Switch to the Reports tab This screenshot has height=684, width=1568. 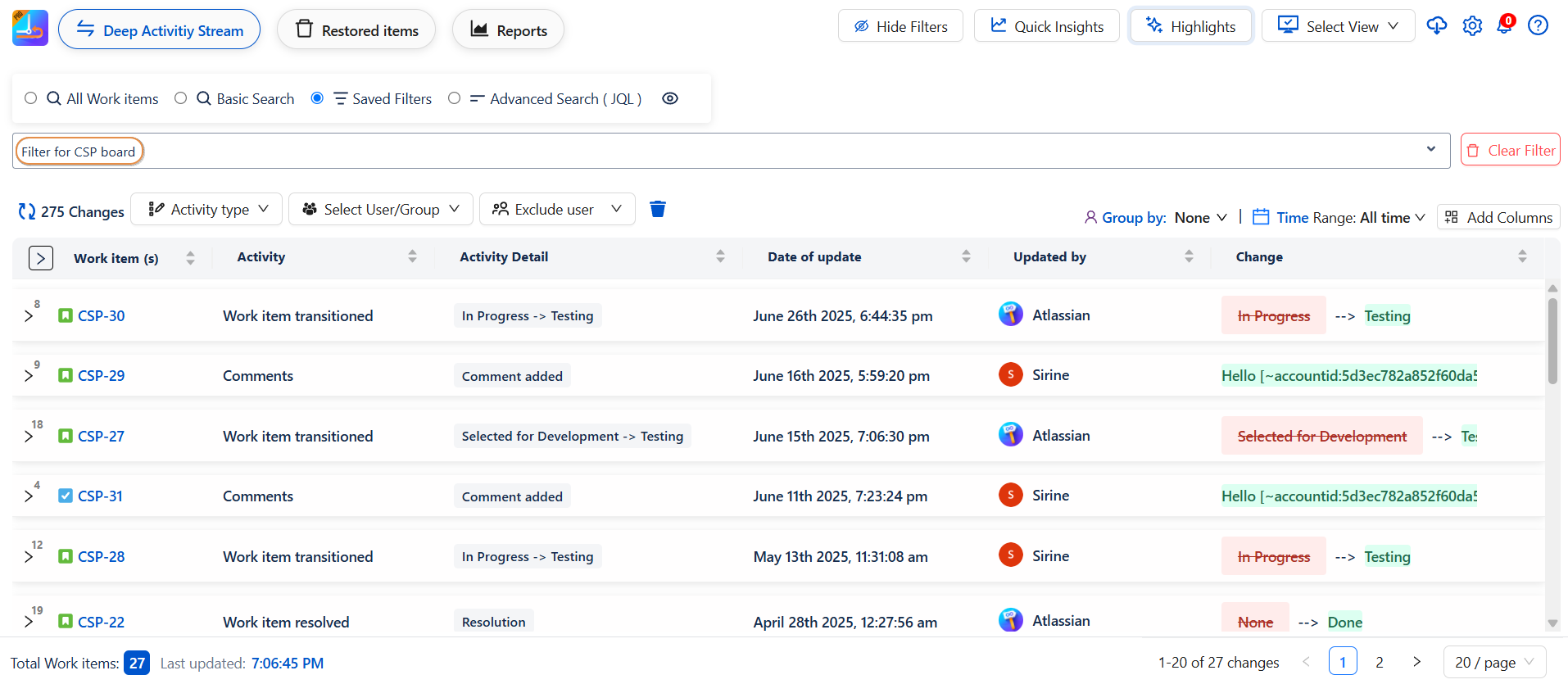pos(508,30)
